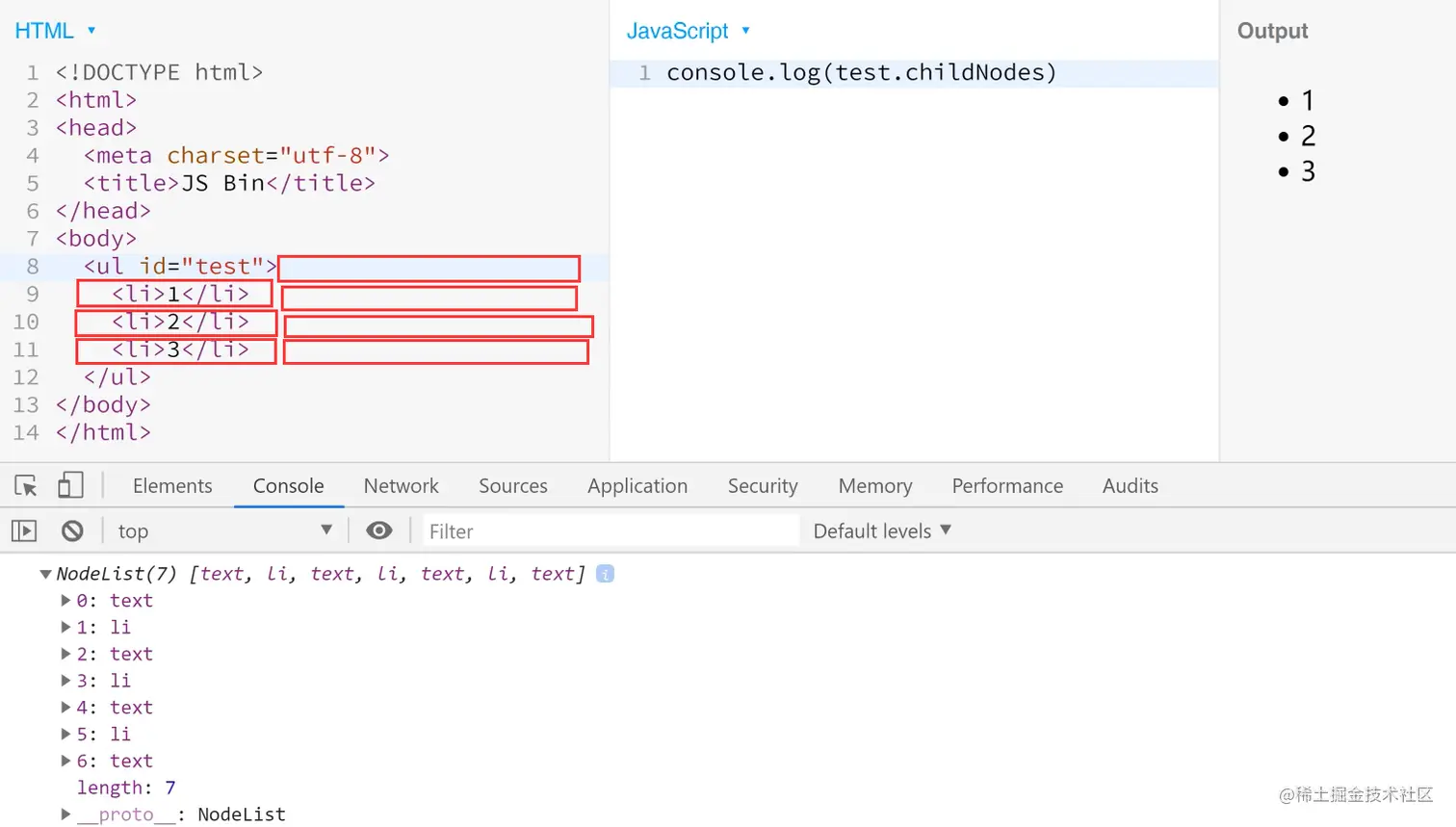Click the console.log(test.childNodes) code line
This screenshot has width=1456, height=827.
click(862, 73)
